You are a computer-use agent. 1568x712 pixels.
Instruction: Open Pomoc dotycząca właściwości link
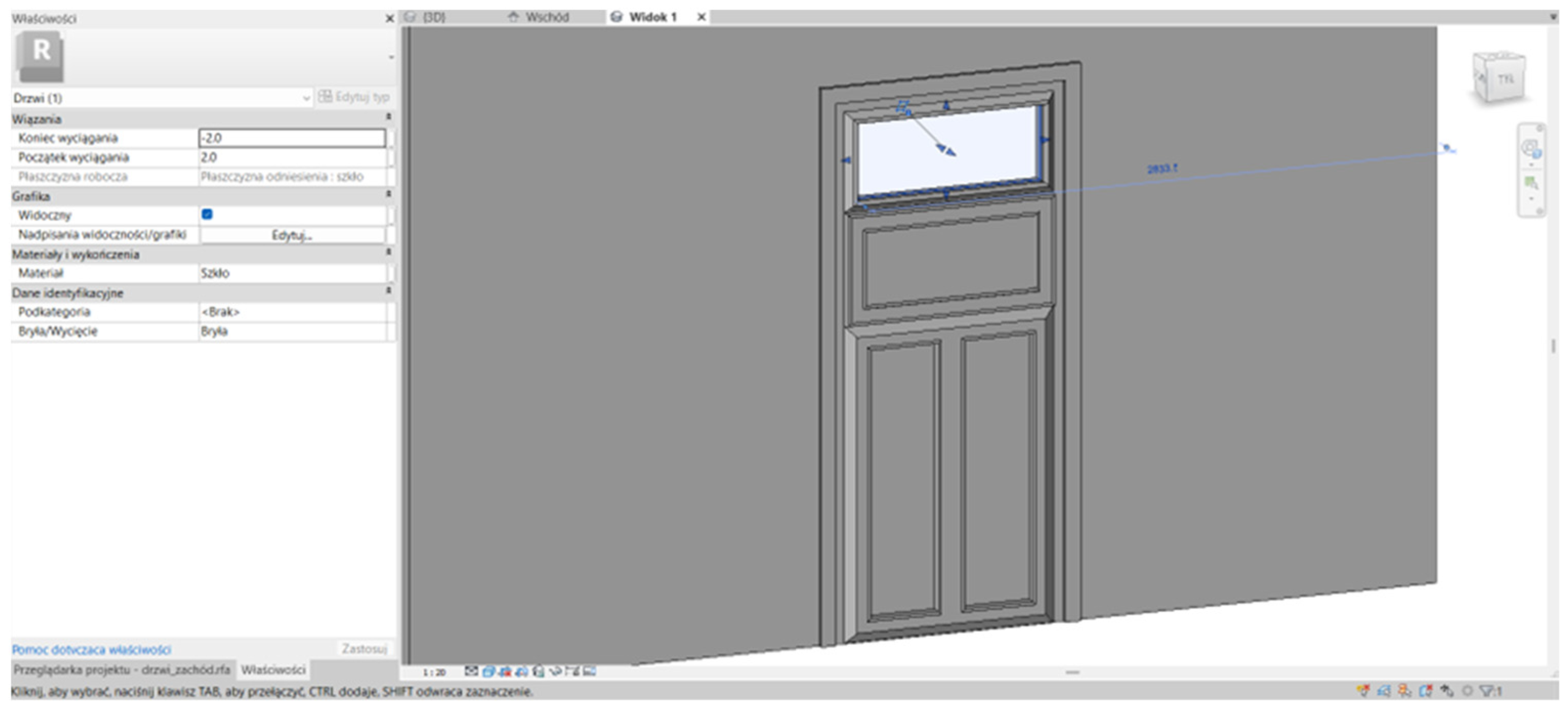92,649
